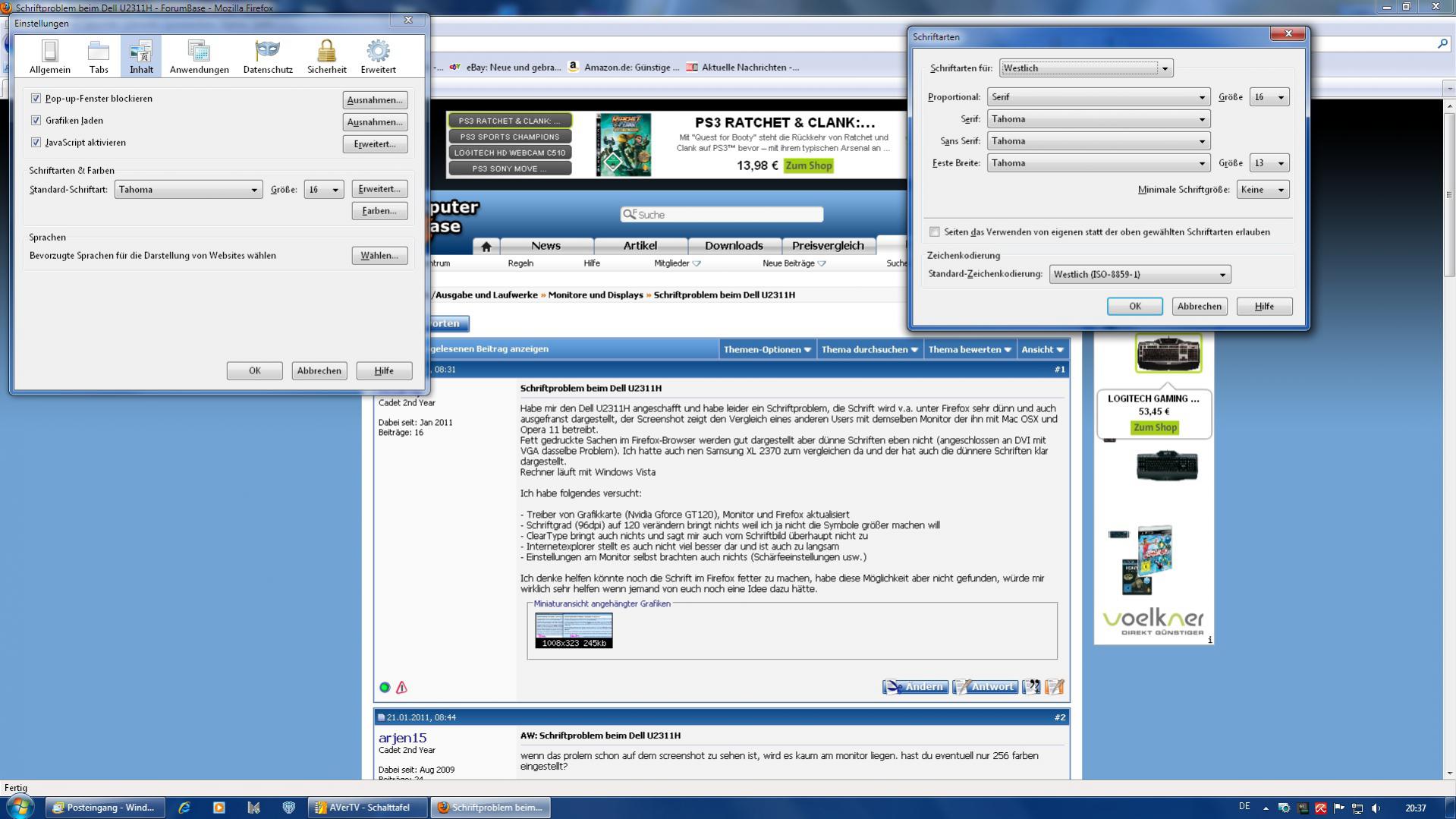Select LOGITECH HD WEBCAM C510 ad tab
Screen dimensions: 1456x819
(509, 153)
